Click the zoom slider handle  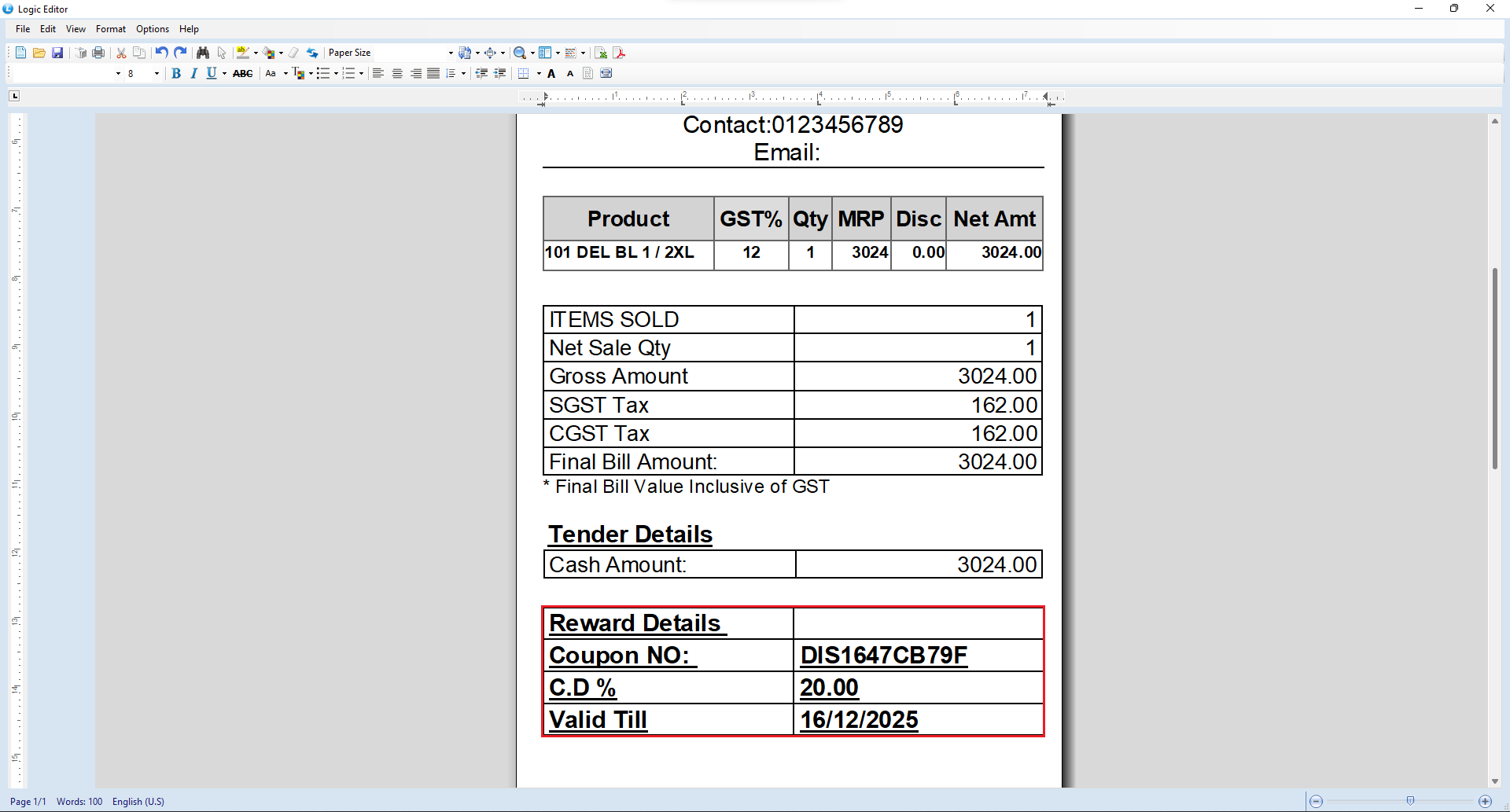pyautogui.click(x=1410, y=801)
